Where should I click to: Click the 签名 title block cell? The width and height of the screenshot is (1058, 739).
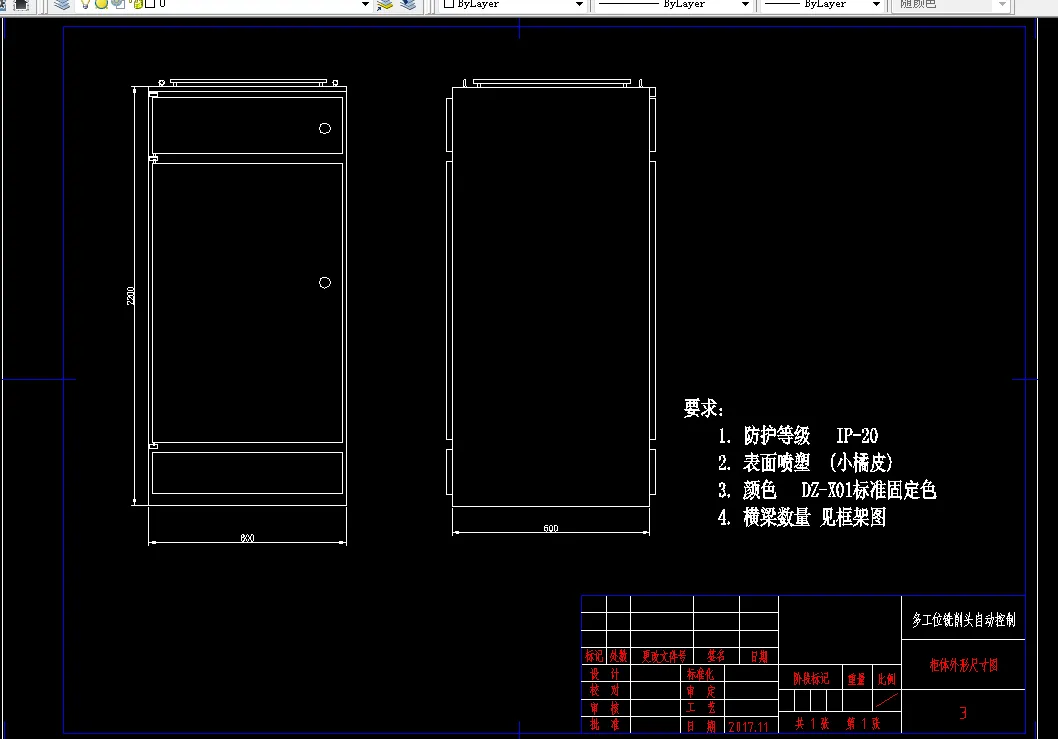[716, 656]
